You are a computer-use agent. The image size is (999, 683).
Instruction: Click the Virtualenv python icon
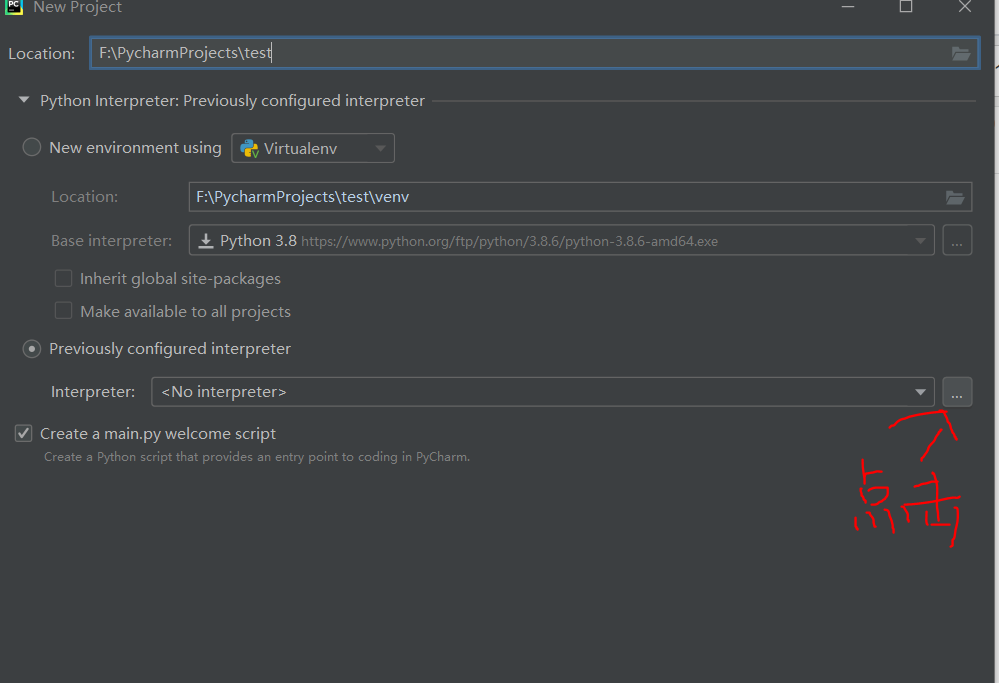pyautogui.click(x=249, y=148)
